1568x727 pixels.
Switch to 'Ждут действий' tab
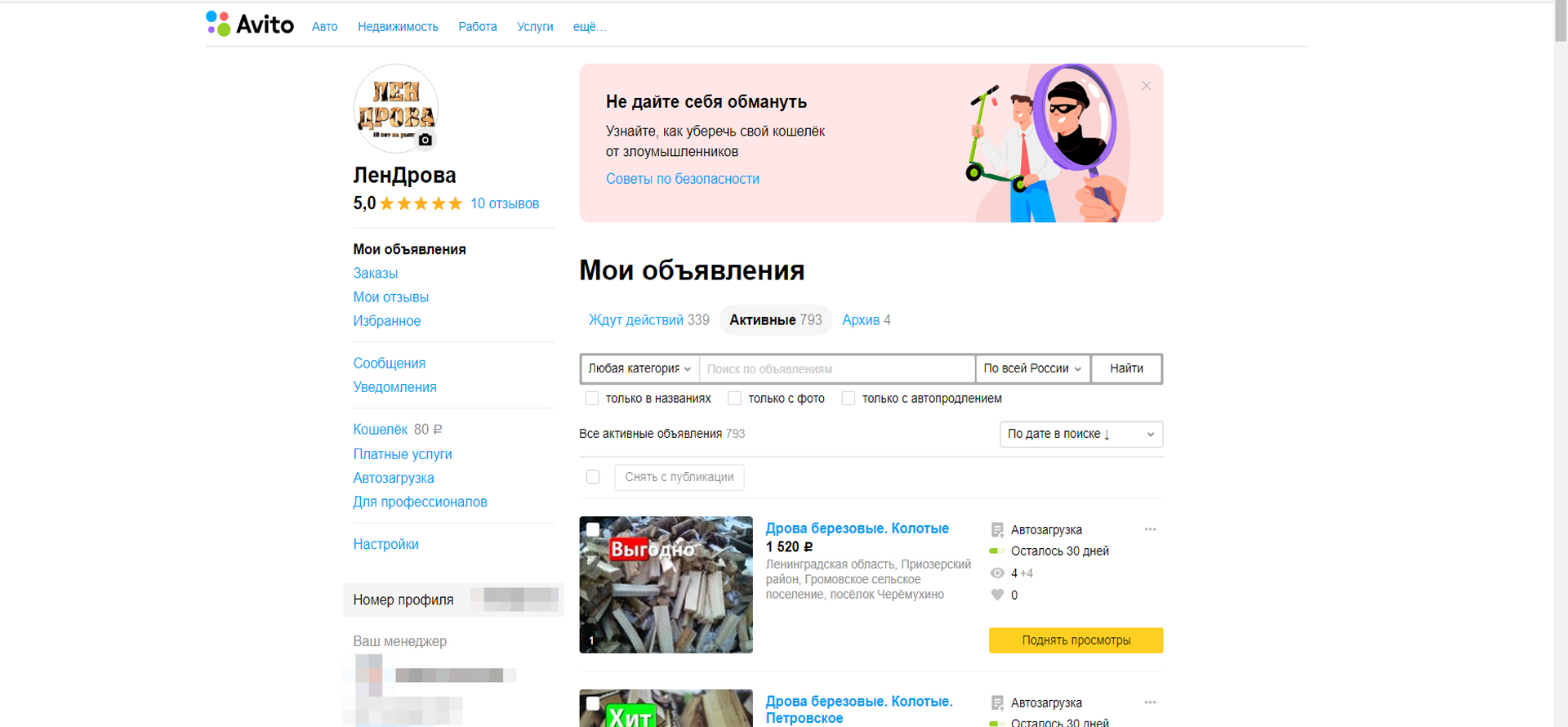tap(648, 320)
